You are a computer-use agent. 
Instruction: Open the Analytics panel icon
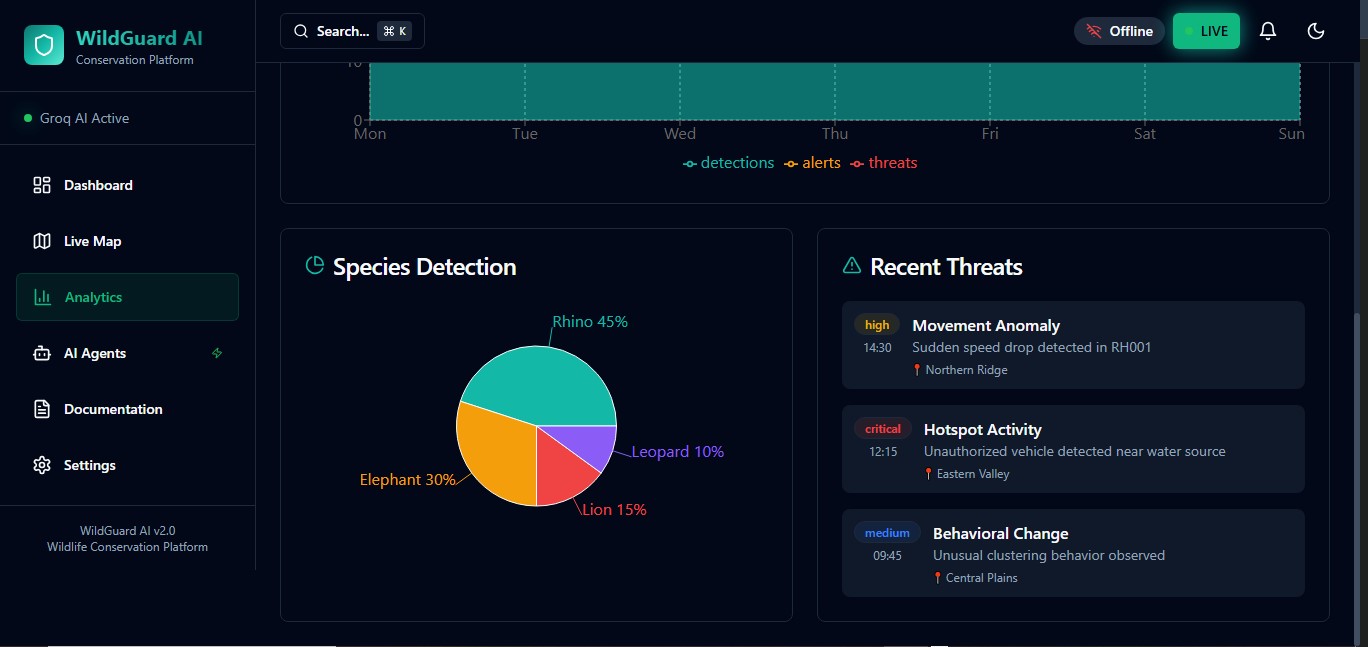click(41, 297)
